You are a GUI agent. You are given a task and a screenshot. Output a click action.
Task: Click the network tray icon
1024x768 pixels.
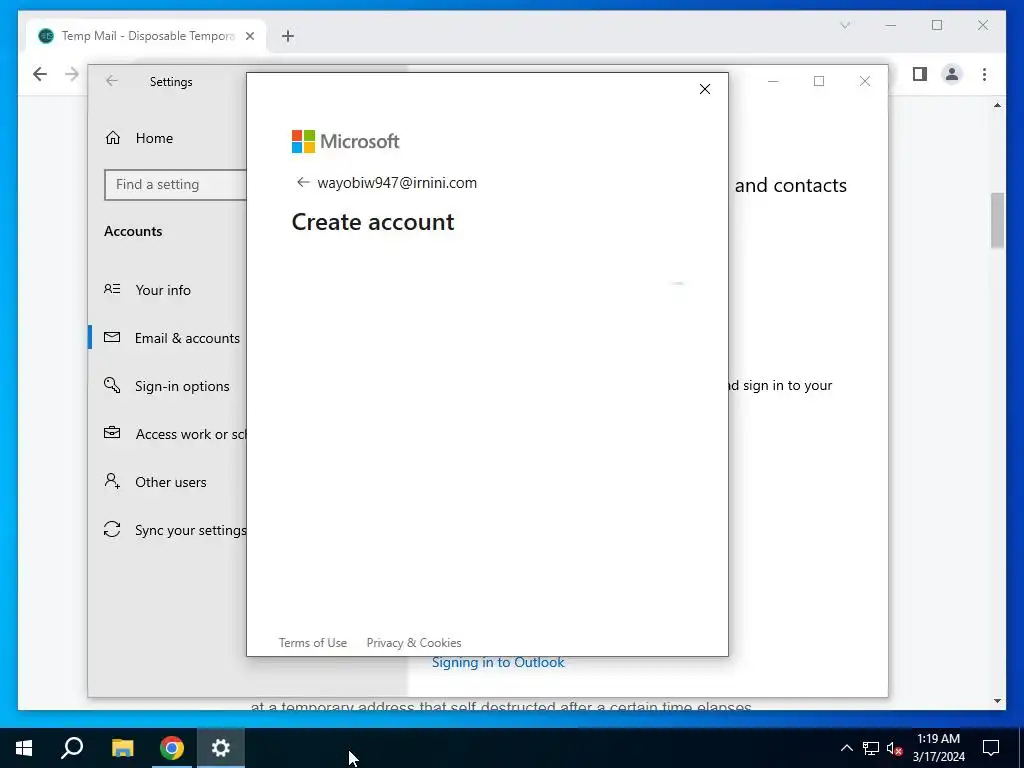[871, 748]
